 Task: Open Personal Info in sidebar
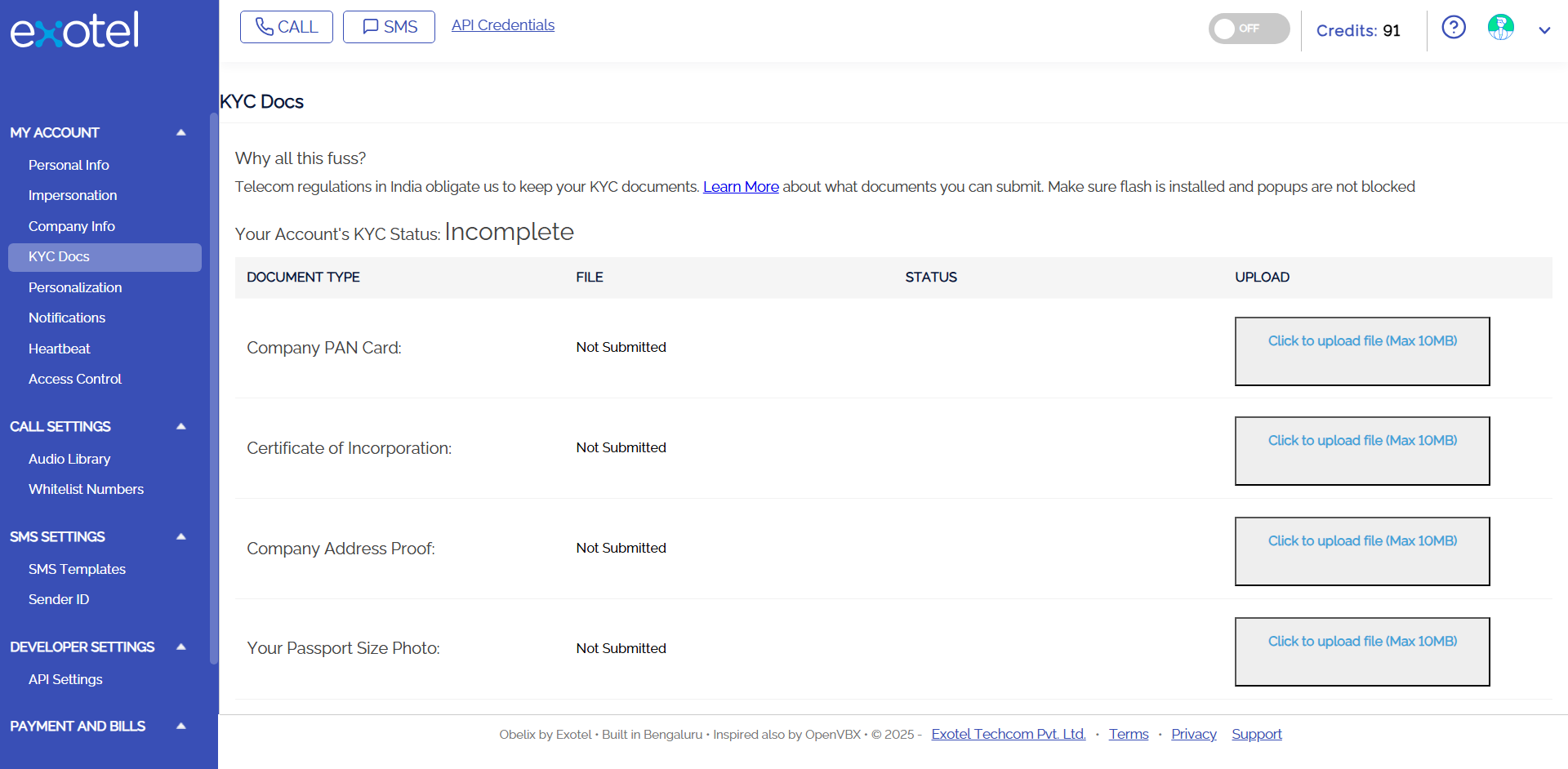69,165
